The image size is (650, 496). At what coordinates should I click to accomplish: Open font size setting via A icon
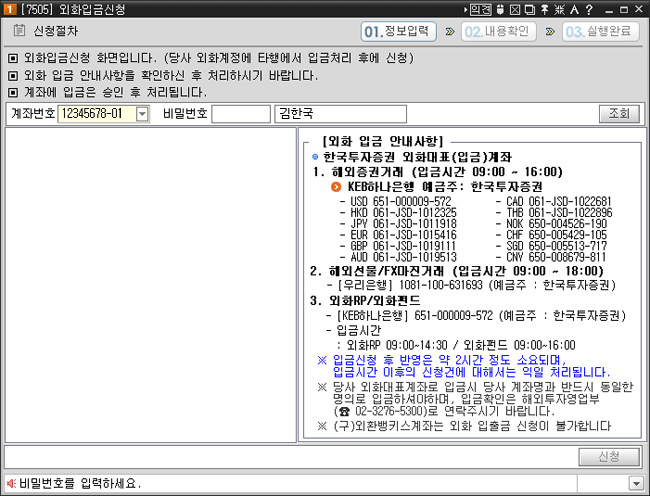[574, 9]
